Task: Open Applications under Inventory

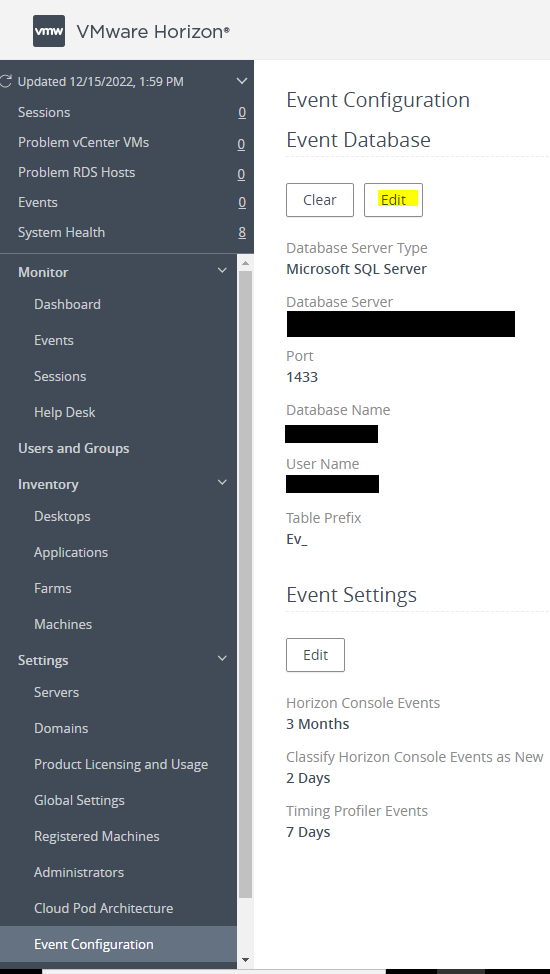Action: [x=71, y=552]
